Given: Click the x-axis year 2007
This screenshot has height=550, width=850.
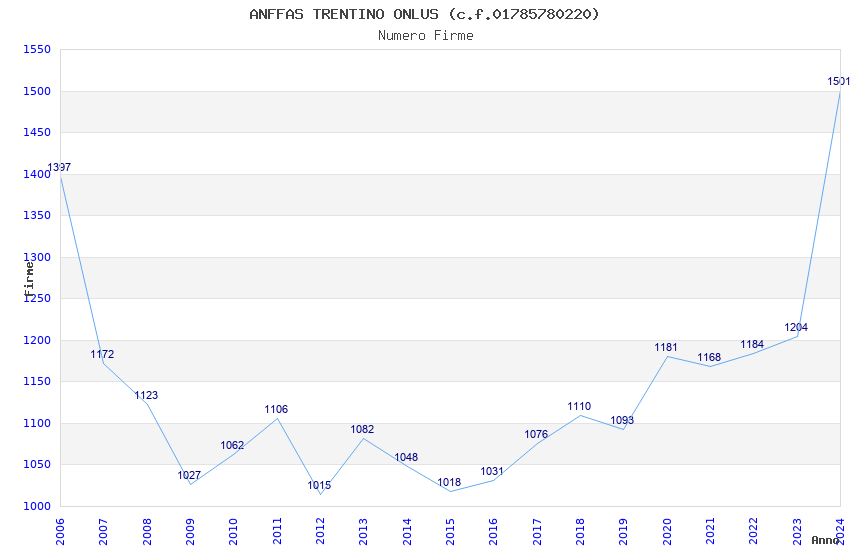Looking at the screenshot, I should pos(104,532).
